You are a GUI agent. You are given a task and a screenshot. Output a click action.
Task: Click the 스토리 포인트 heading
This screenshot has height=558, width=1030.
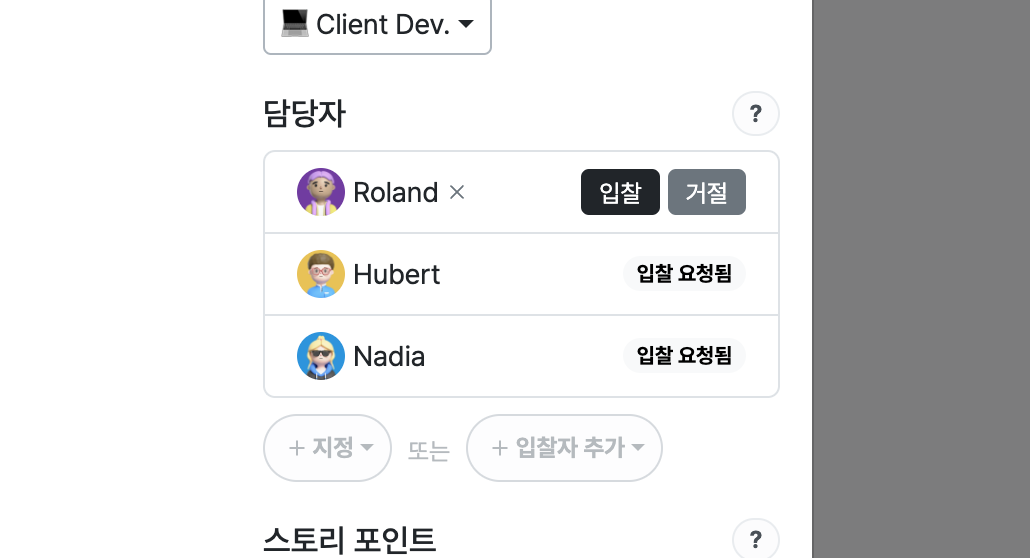(349, 540)
